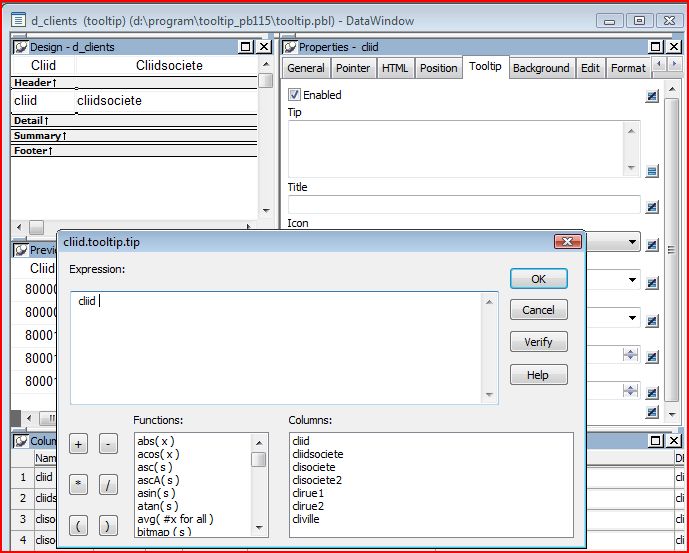Confirm expression with OK button
This screenshot has width=689, height=553.
pyautogui.click(x=539, y=279)
